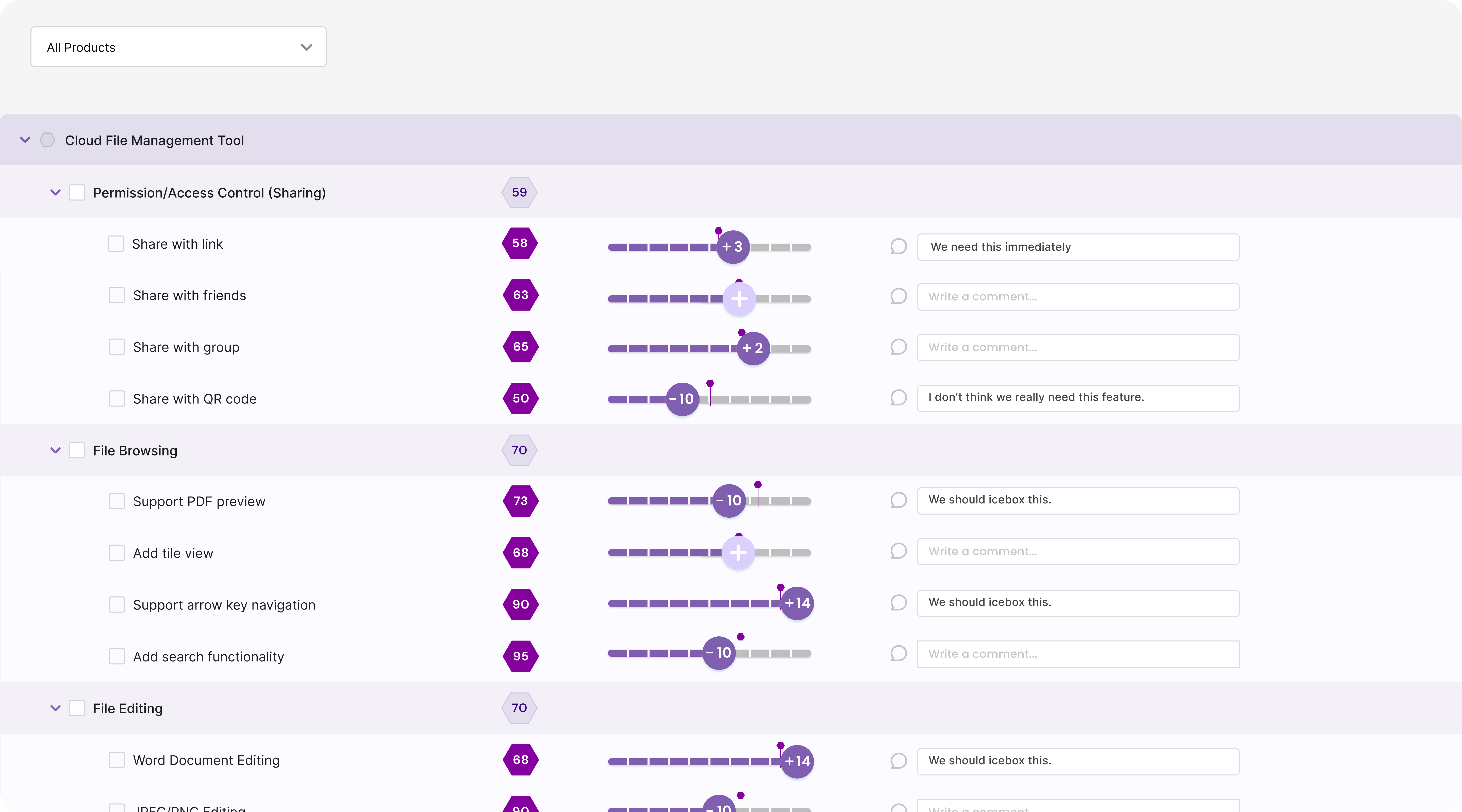Edit the Support arrow key navigation comment field
This screenshot has width=1462, height=812.
point(1078,603)
